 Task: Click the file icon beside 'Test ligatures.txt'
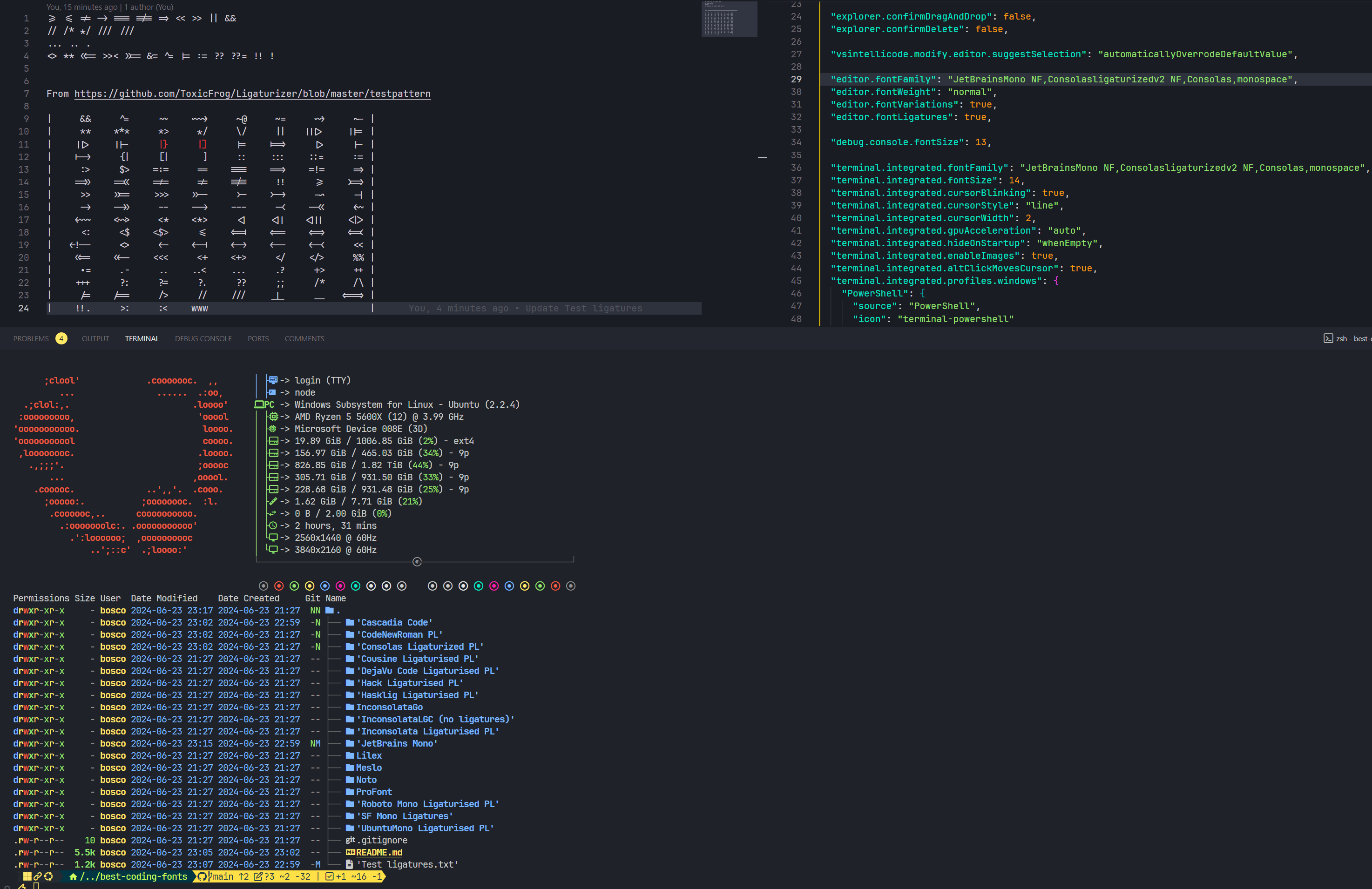click(x=349, y=864)
